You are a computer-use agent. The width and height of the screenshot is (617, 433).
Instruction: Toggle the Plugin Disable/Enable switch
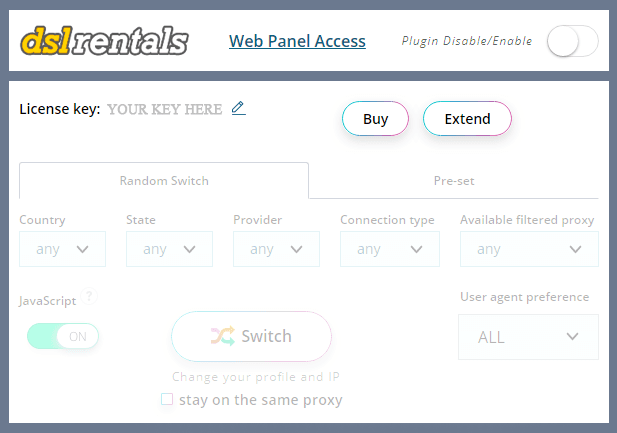(573, 41)
